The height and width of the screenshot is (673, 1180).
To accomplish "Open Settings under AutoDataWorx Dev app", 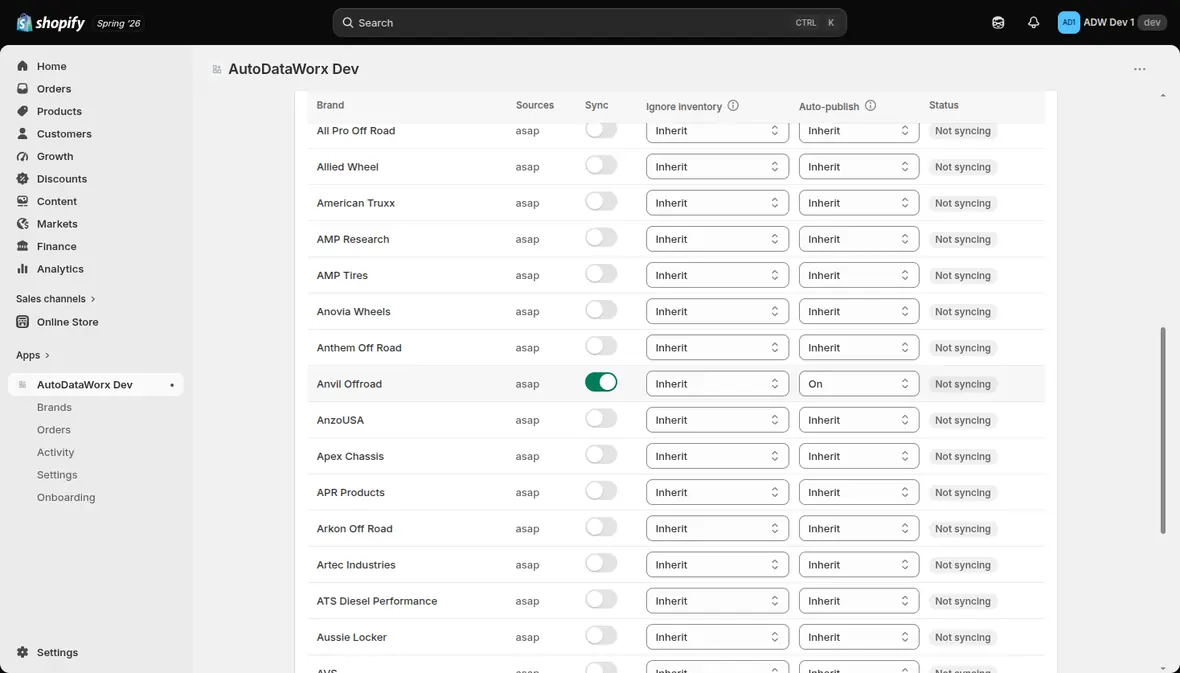I will click(57, 475).
